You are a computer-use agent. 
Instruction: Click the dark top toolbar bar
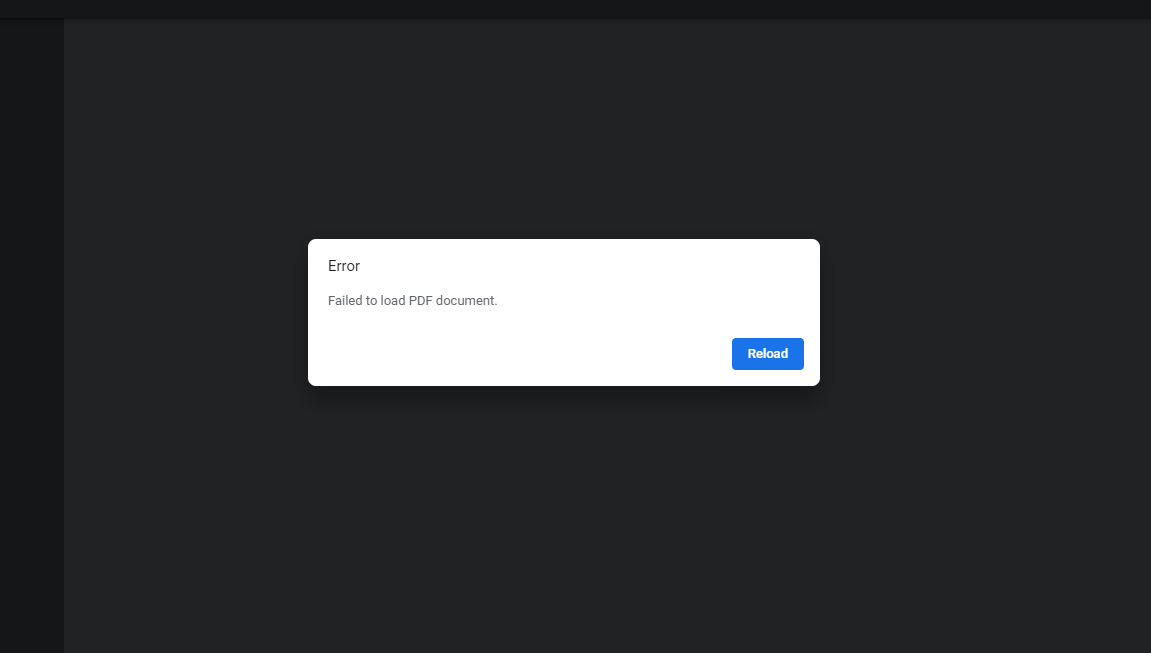pos(575,9)
